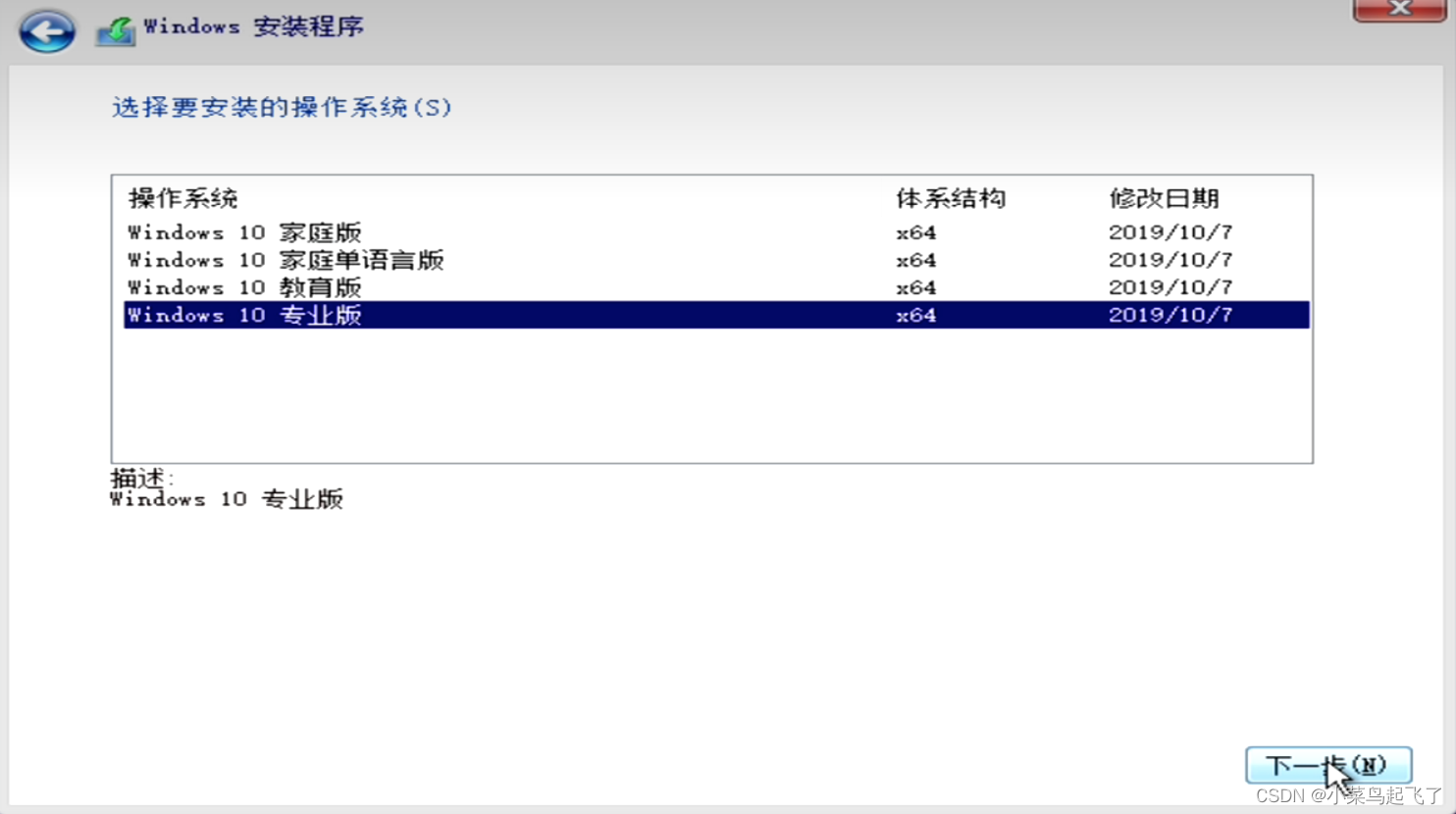
Task: Click x64 in the 家庭版 row
Action: point(915,232)
